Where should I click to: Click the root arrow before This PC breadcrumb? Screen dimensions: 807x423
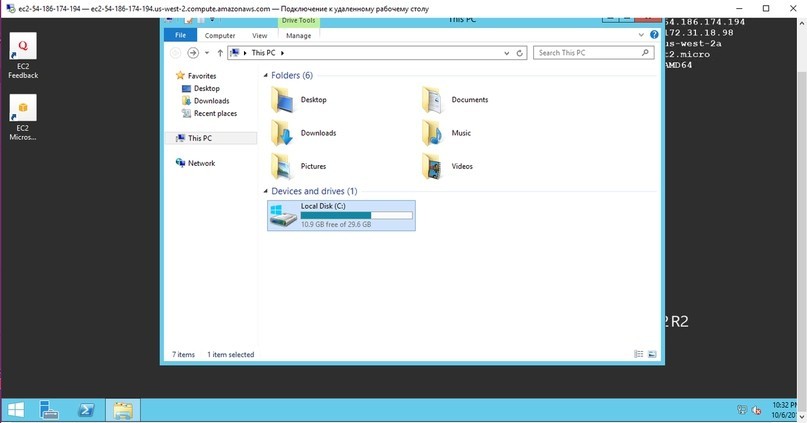(245, 53)
